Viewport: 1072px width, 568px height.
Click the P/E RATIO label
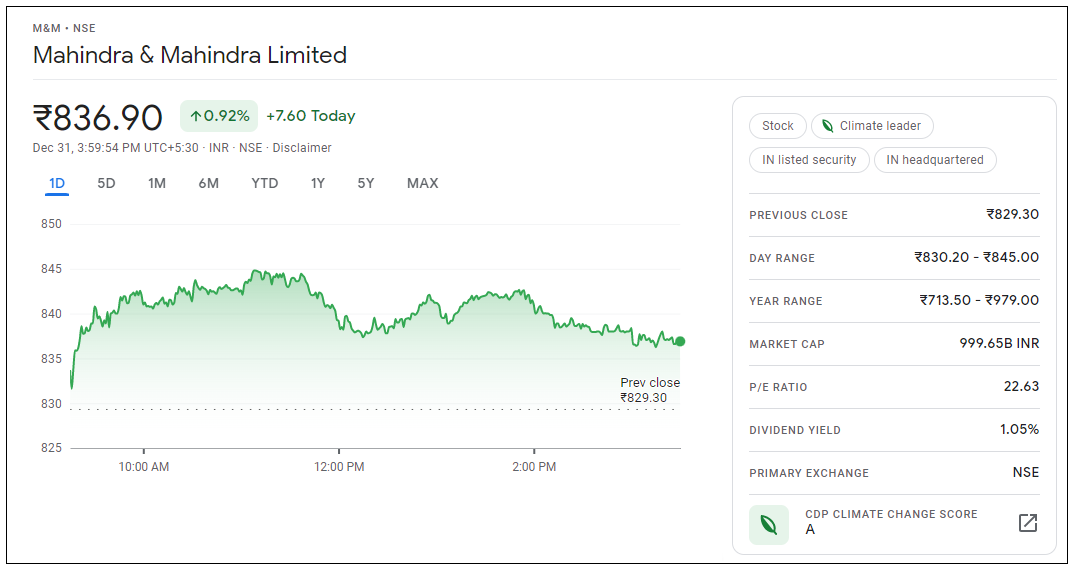click(778, 388)
